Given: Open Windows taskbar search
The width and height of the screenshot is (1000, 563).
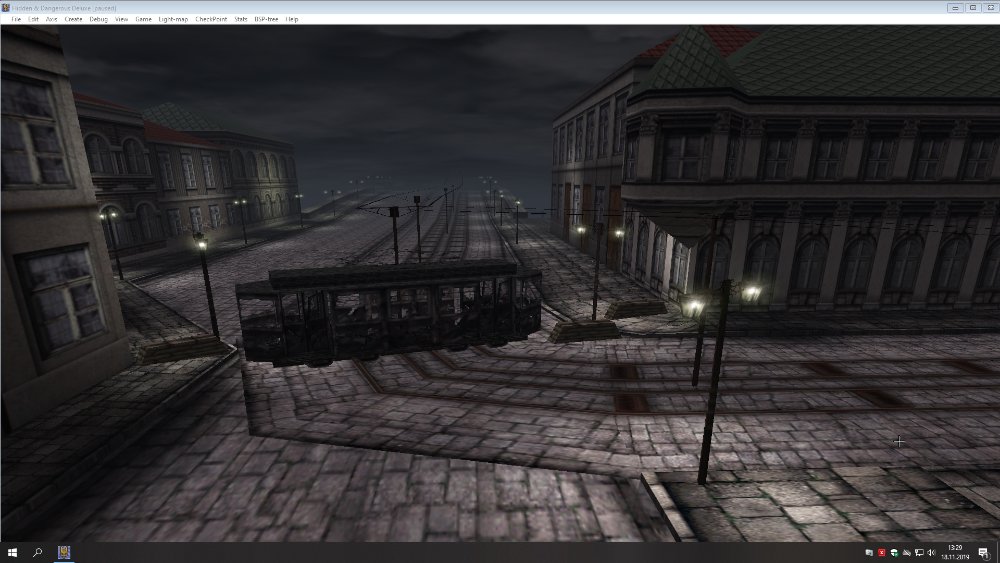Looking at the screenshot, I should [37, 552].
